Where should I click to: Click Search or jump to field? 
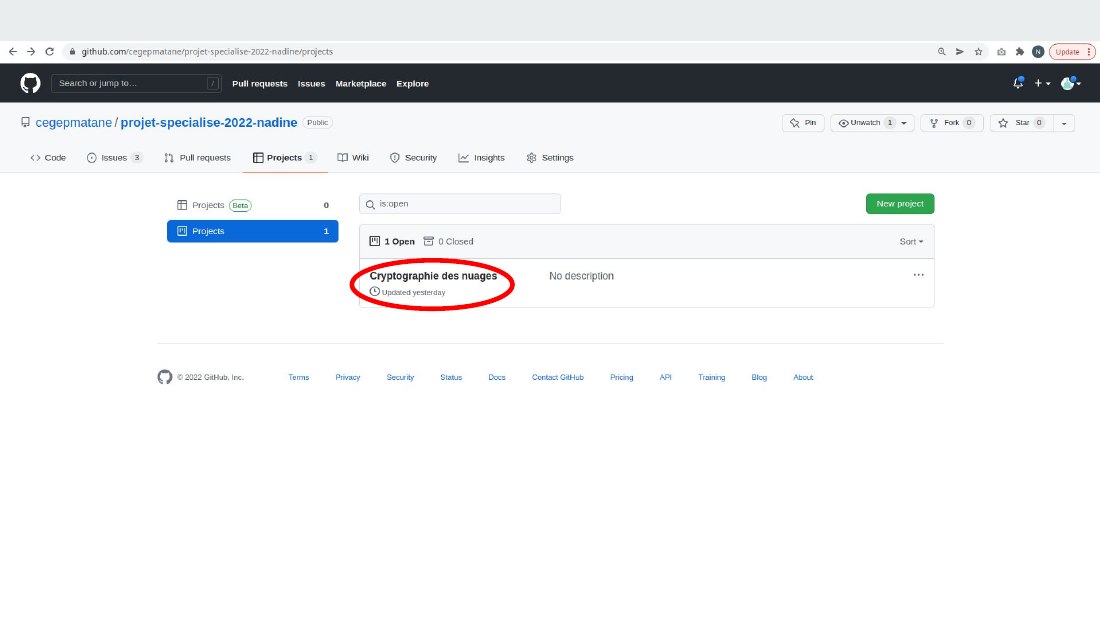(x=136, y=83)
